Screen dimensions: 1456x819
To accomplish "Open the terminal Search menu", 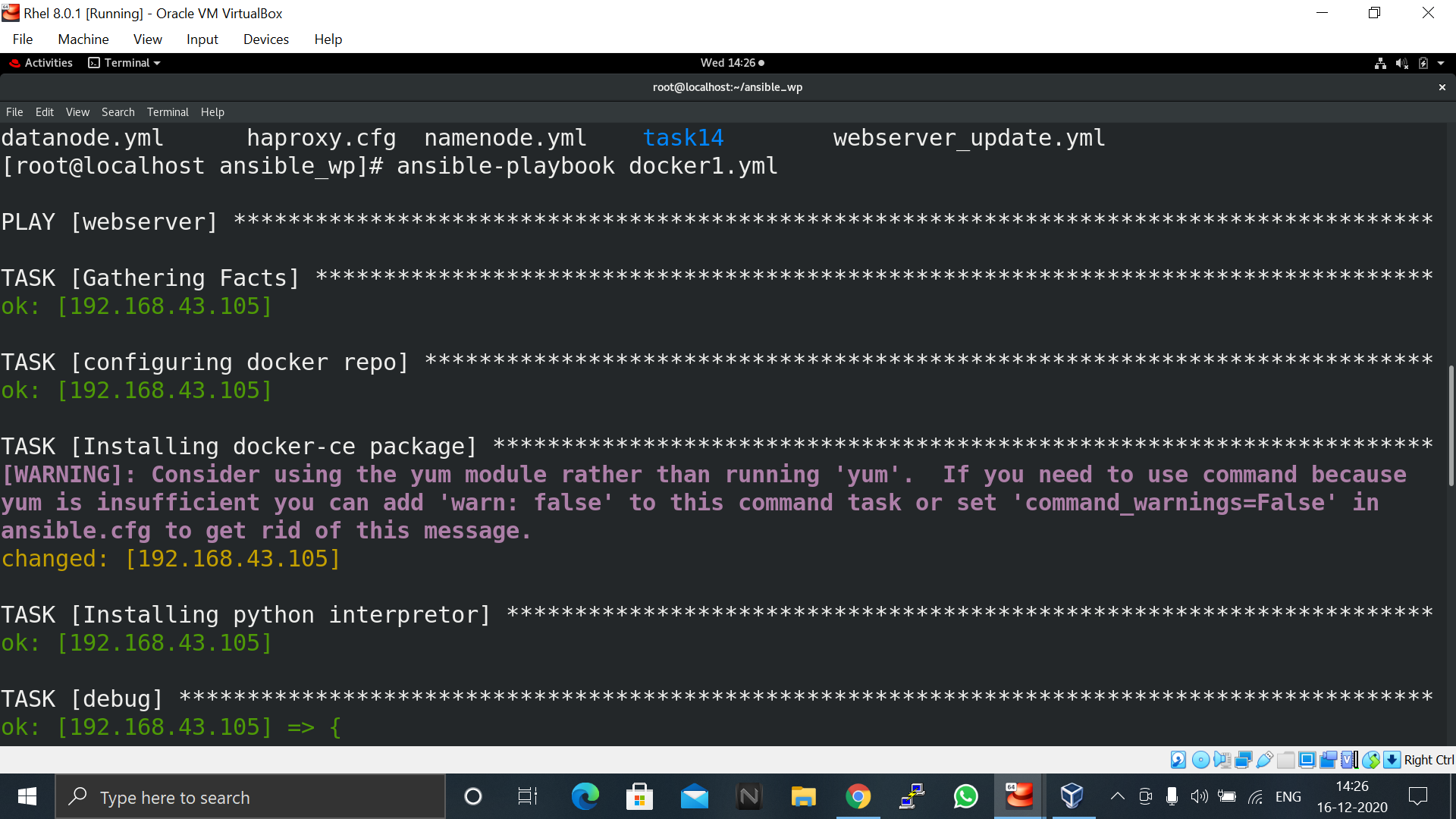I will [x=118, y=112].
